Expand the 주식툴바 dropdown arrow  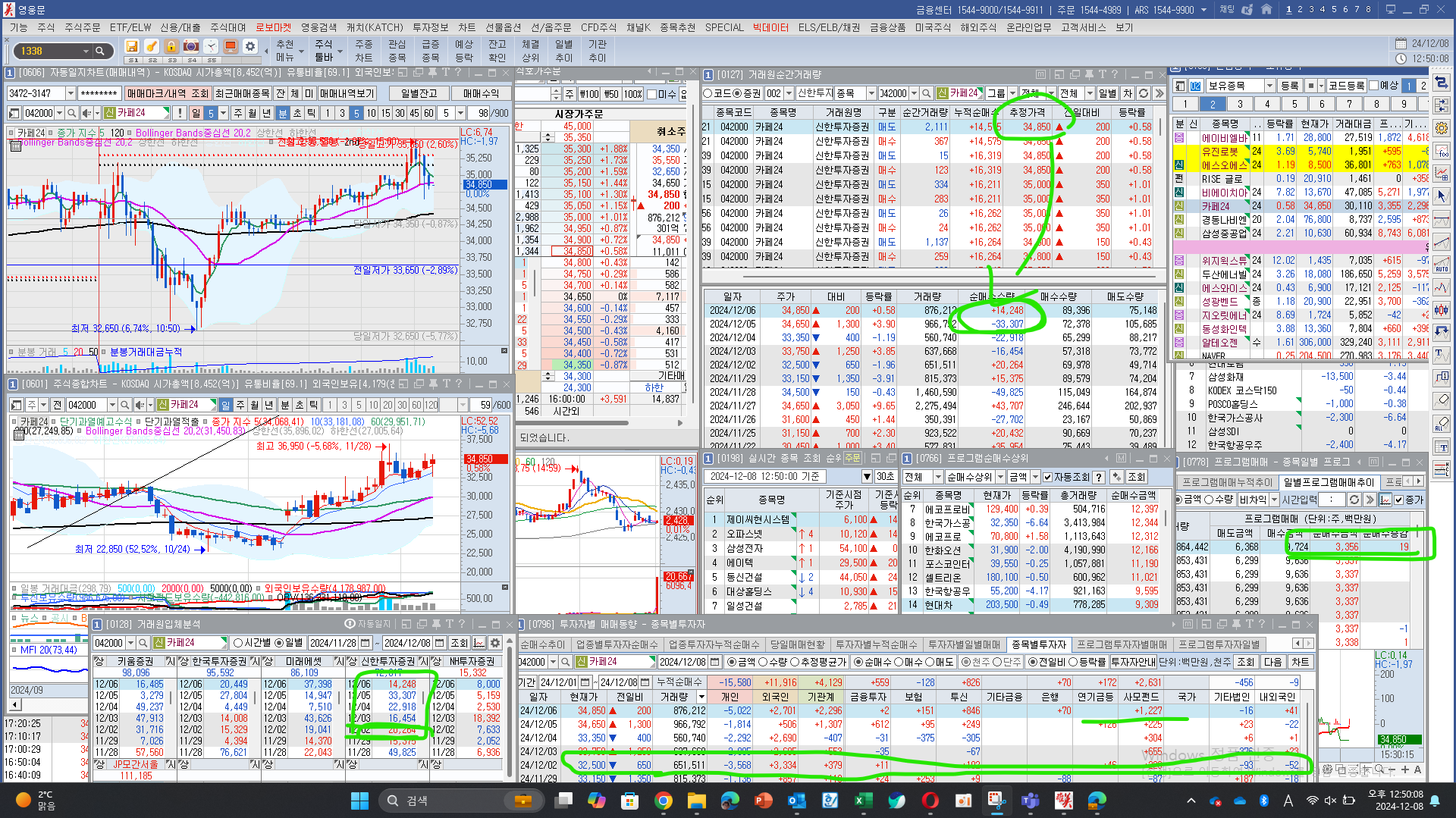click(x=341, y=52)
